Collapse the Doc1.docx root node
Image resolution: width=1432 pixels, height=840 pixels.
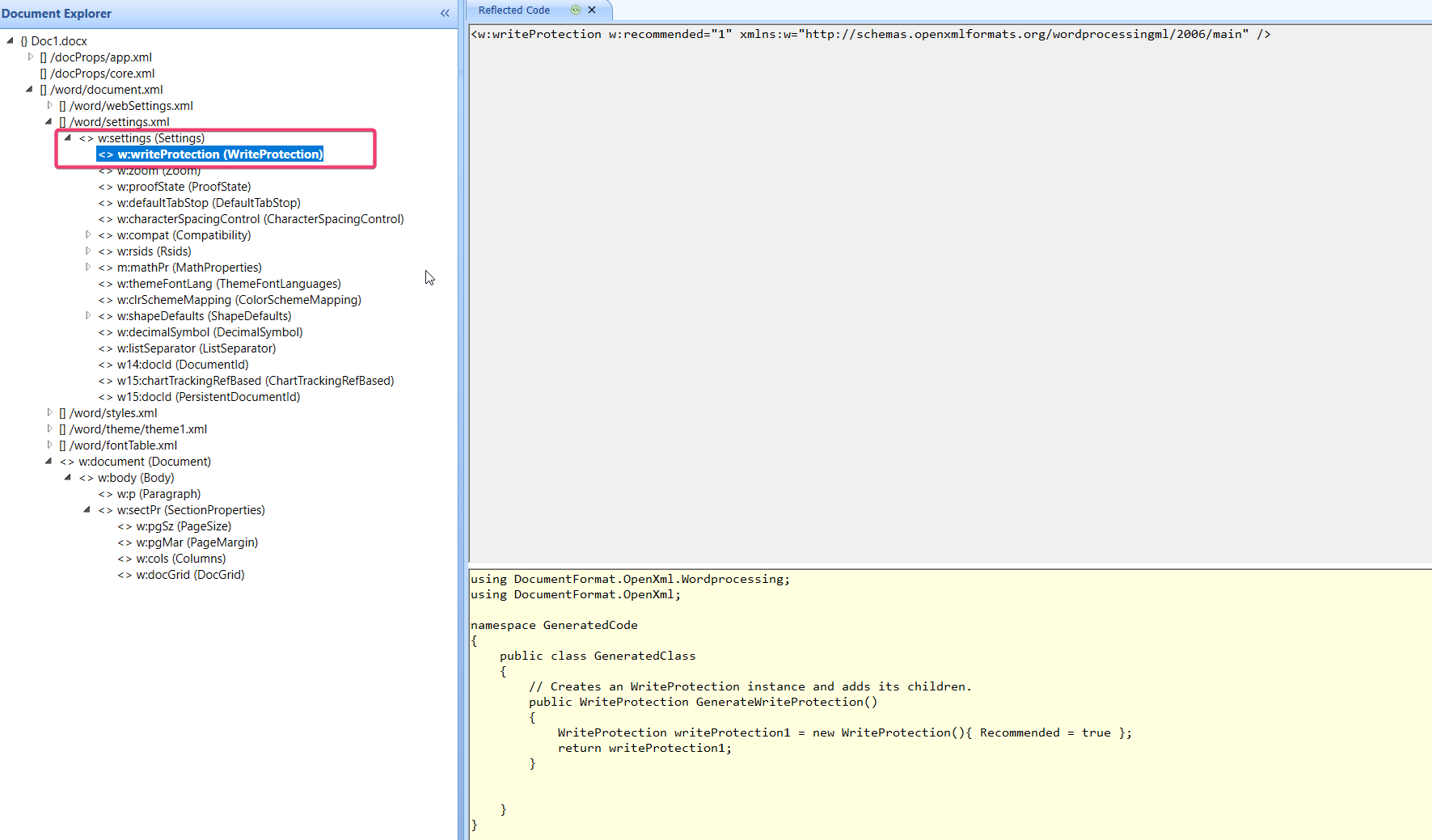click(x=10, y=40)
